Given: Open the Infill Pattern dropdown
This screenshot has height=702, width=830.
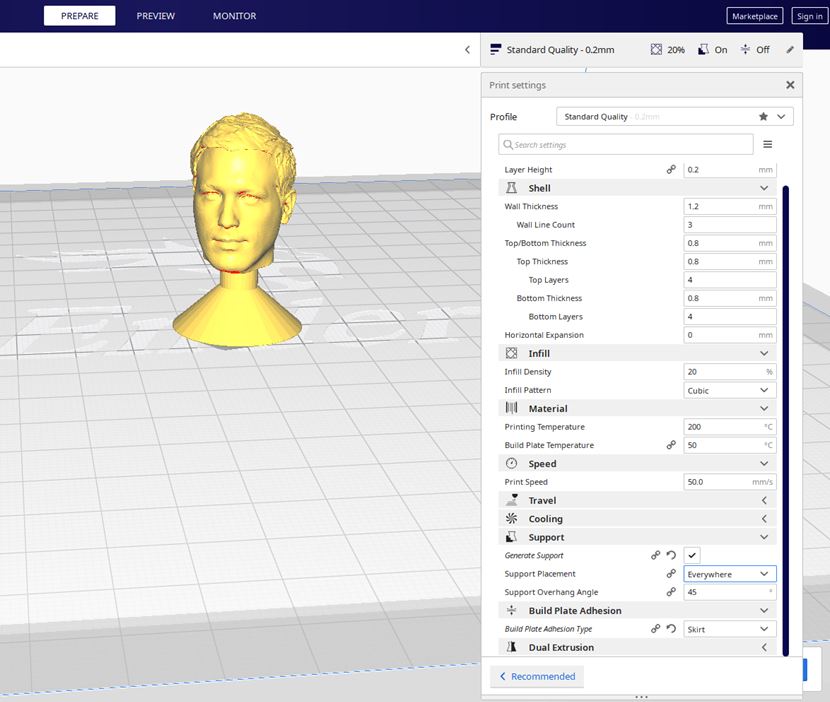Looking at the screenshot, I should pos(730,390).
